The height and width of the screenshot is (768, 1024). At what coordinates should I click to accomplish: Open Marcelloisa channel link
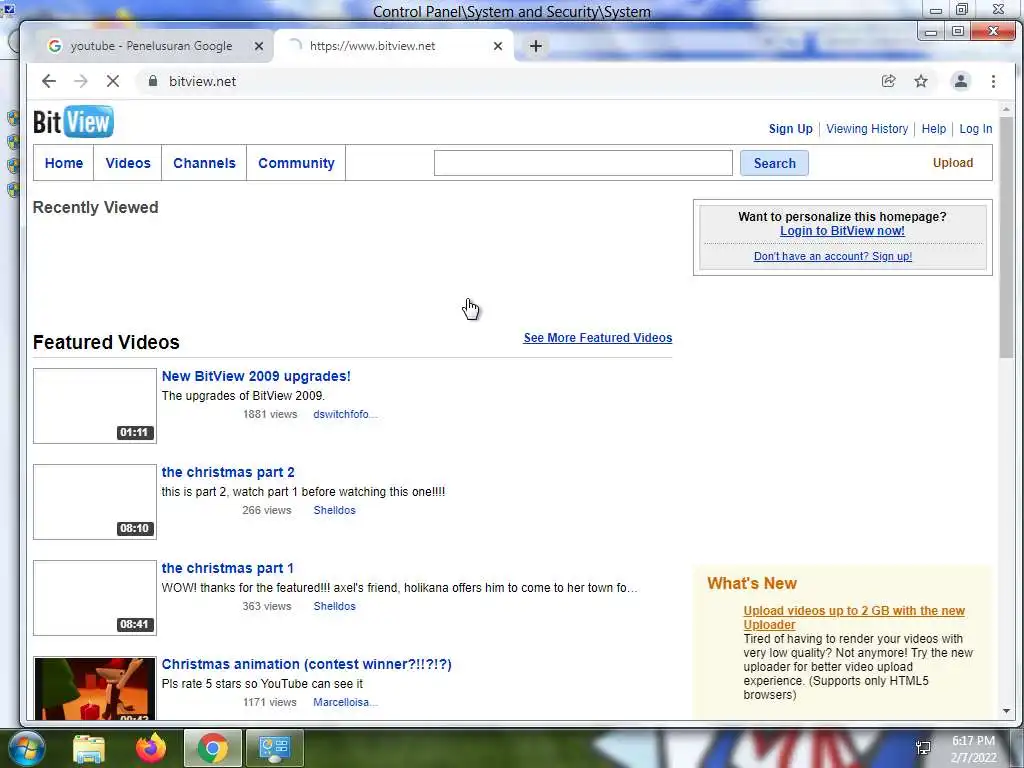(x=345, y=702)
